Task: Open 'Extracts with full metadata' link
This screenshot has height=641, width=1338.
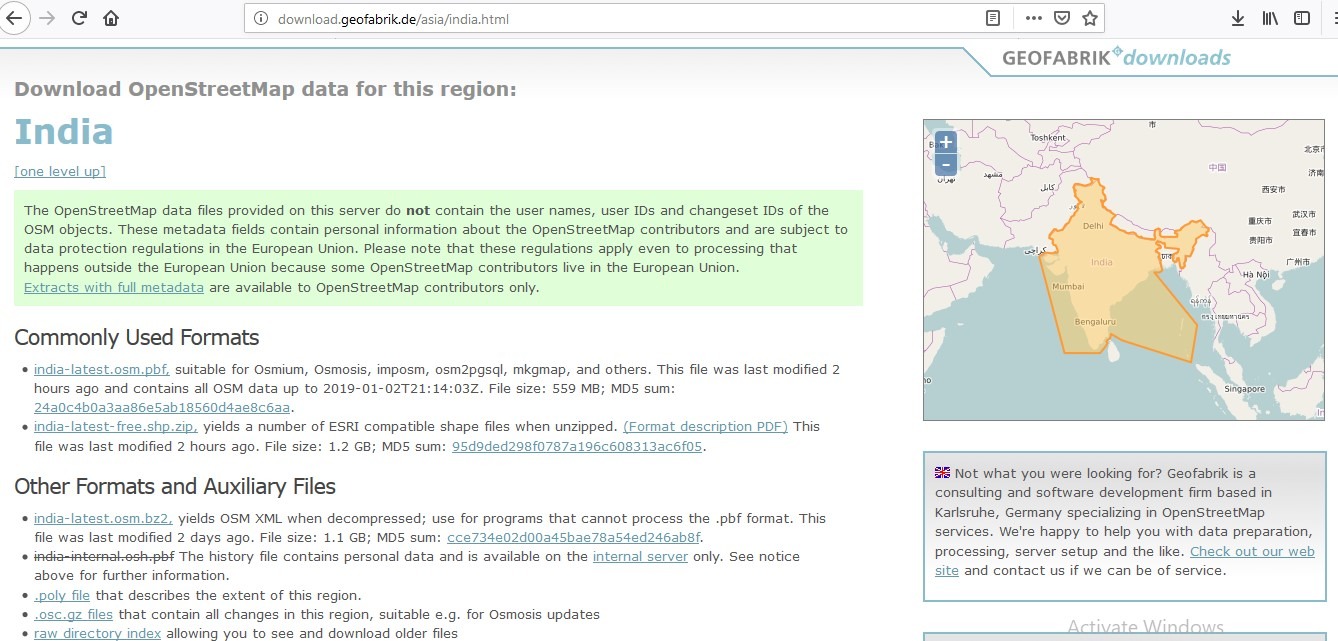Action: point(114,287)
